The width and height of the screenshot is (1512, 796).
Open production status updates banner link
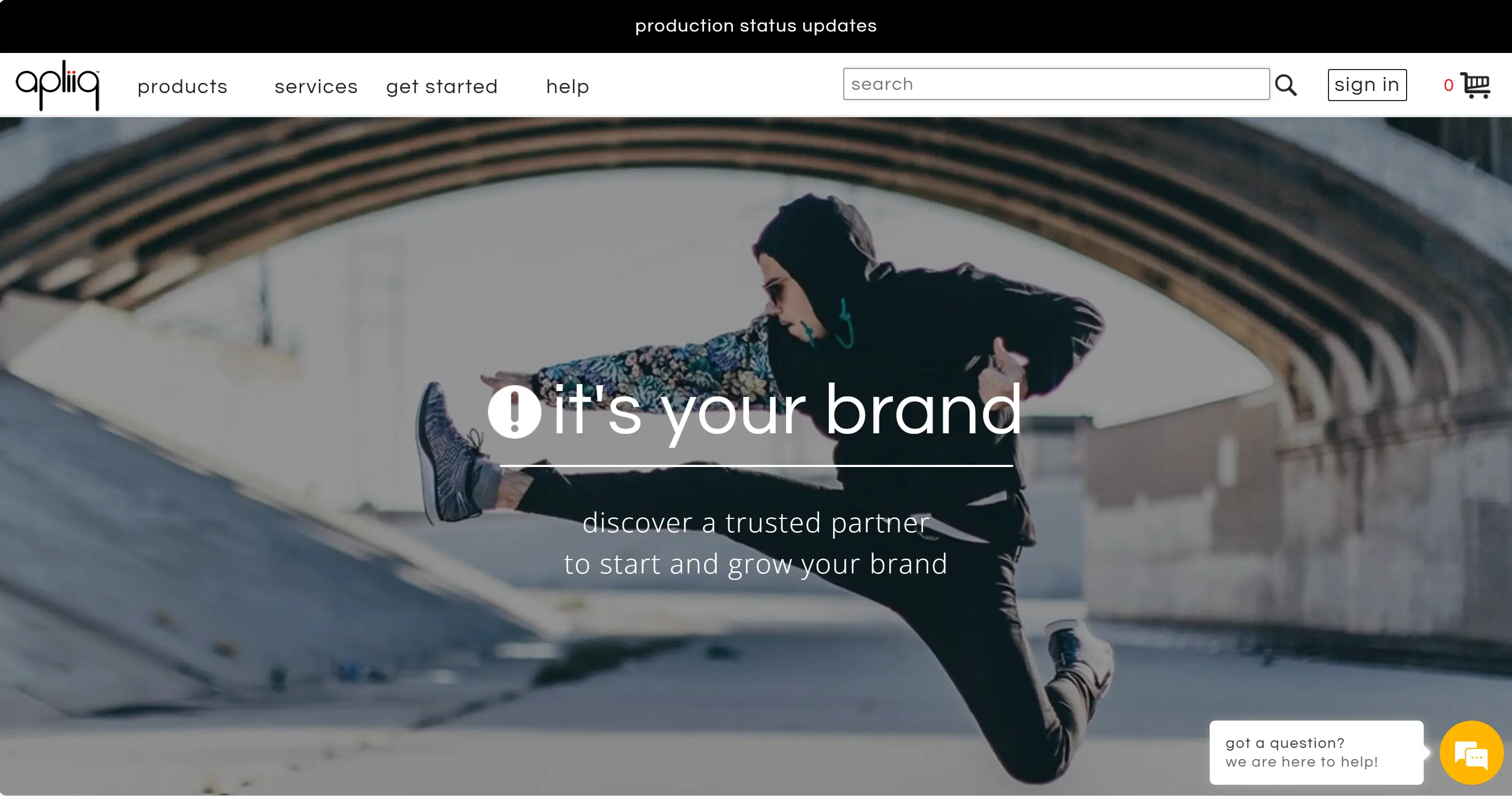click(756, 26)
